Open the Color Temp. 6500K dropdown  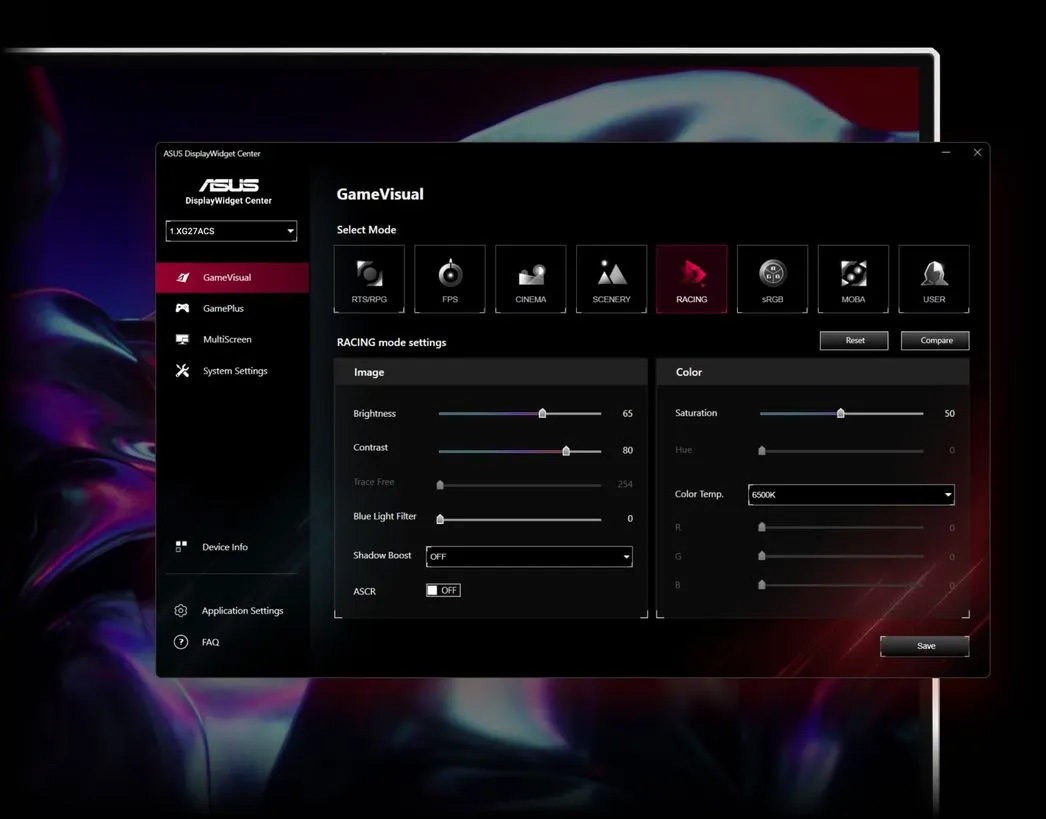pyautogui.click(x=851, y=494)
